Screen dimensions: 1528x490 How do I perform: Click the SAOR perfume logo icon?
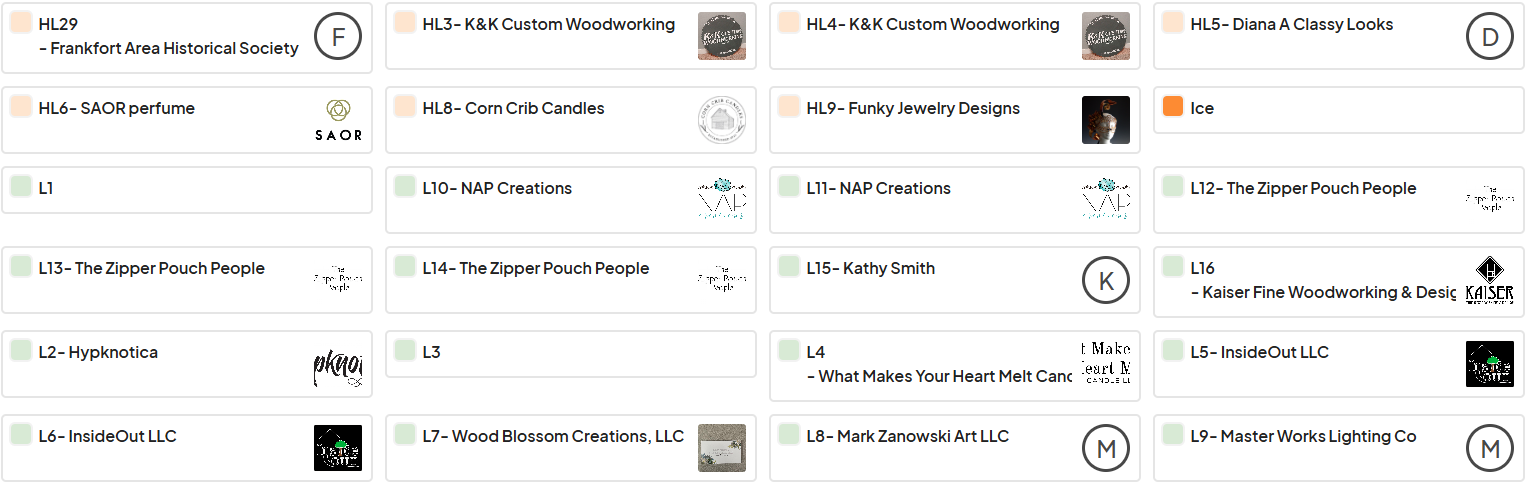(x=338, y=120)
